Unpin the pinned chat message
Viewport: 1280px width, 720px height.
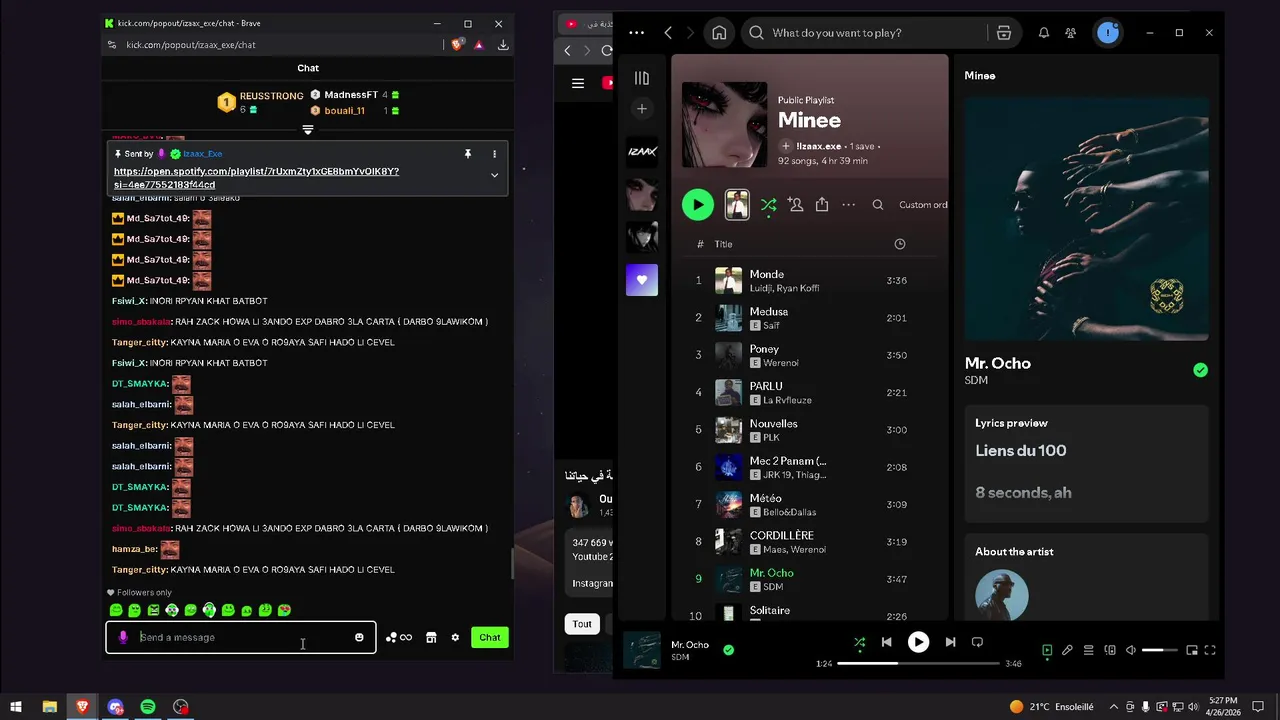(x=467, y=154)
